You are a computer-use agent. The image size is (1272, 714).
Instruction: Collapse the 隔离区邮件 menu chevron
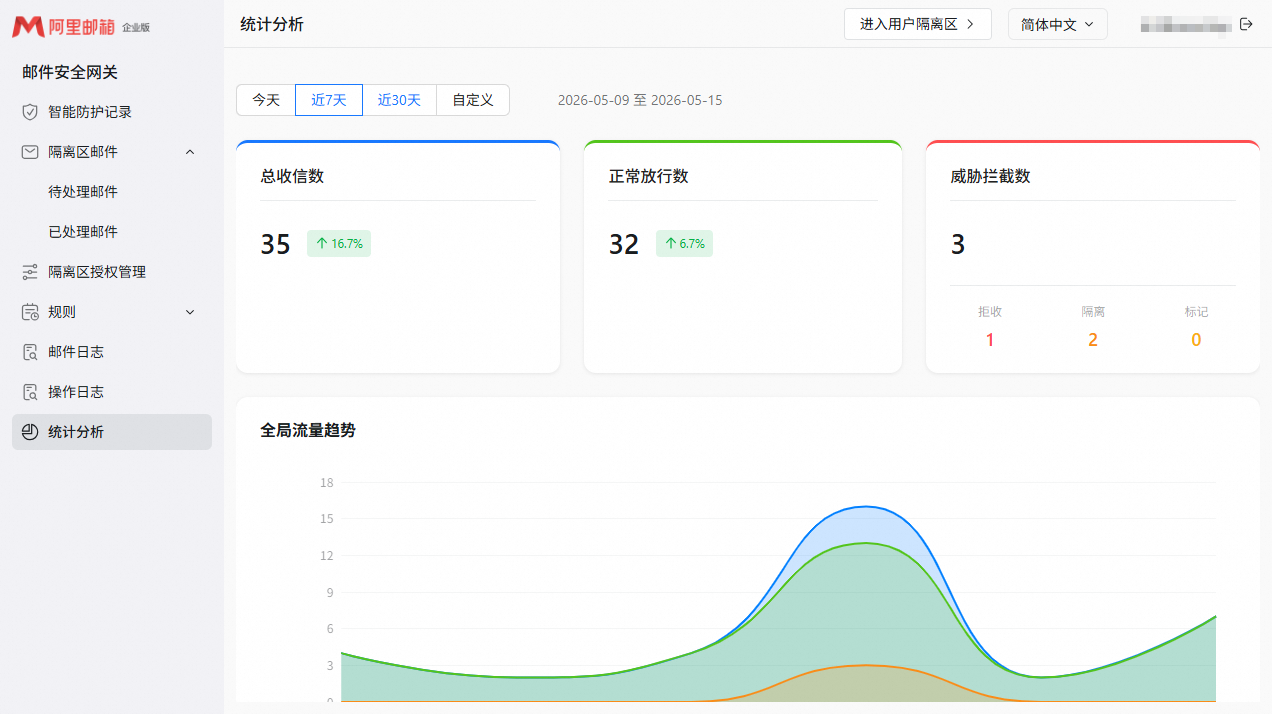point(190,152)
